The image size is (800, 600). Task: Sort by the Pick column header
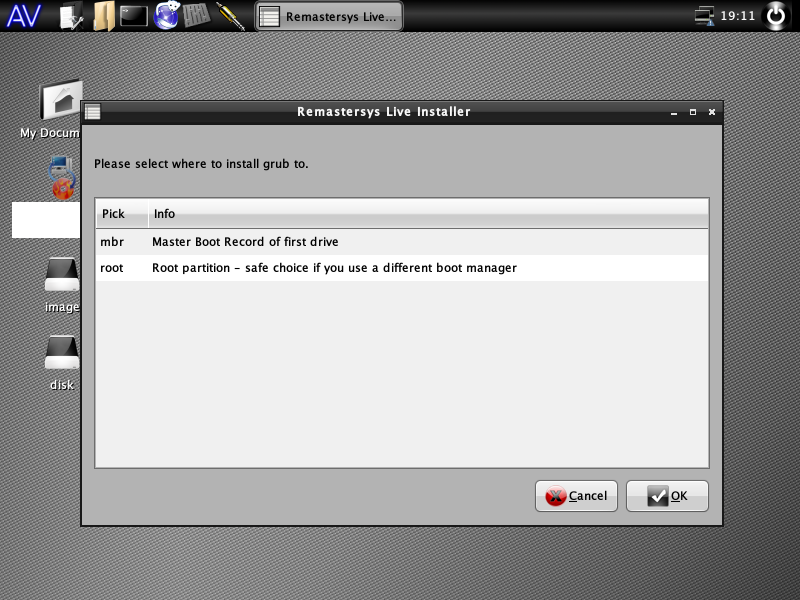122,214
